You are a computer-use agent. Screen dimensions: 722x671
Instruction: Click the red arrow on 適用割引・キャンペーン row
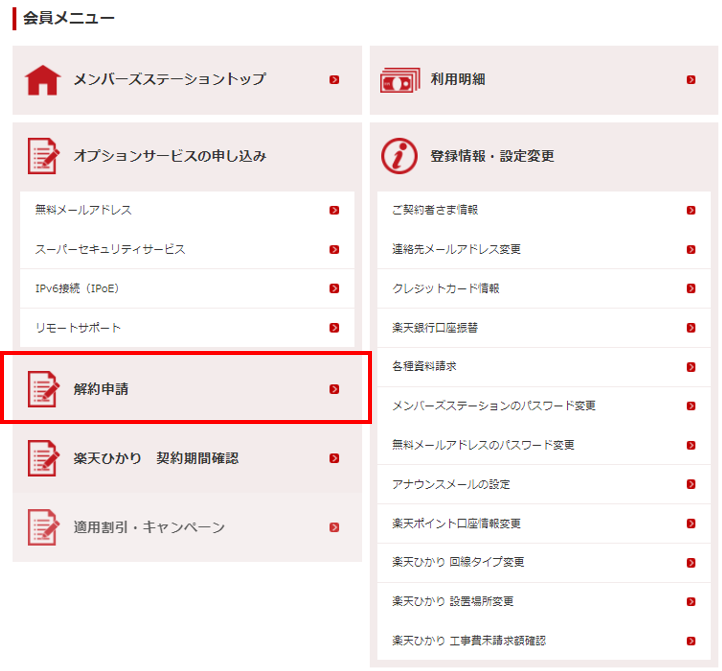334,527
